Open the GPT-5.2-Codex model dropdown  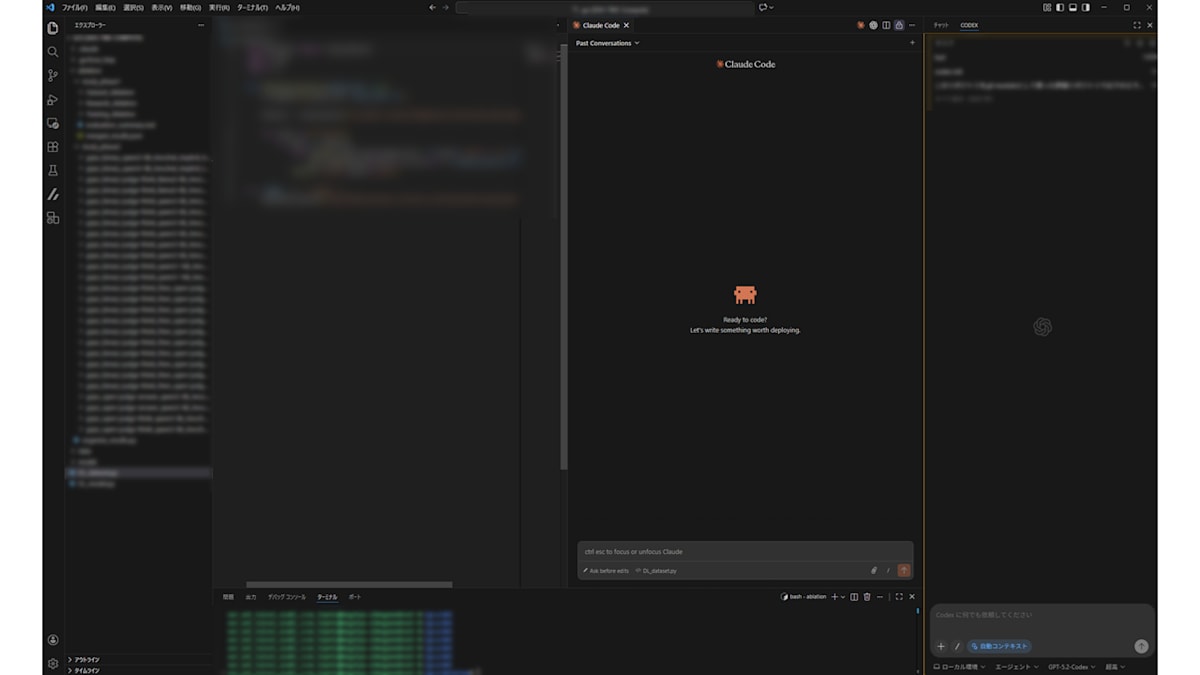pos(1072,667)
